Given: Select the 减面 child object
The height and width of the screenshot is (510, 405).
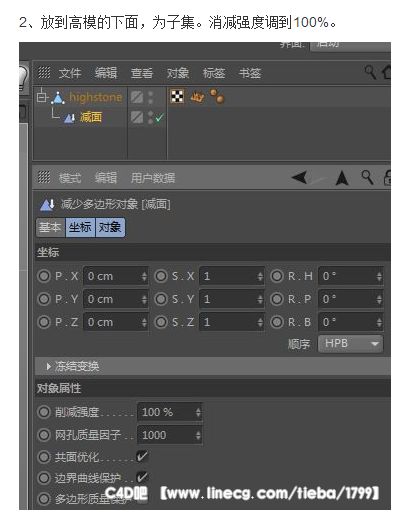Looking at the screenshot, I should pos(91,117).
